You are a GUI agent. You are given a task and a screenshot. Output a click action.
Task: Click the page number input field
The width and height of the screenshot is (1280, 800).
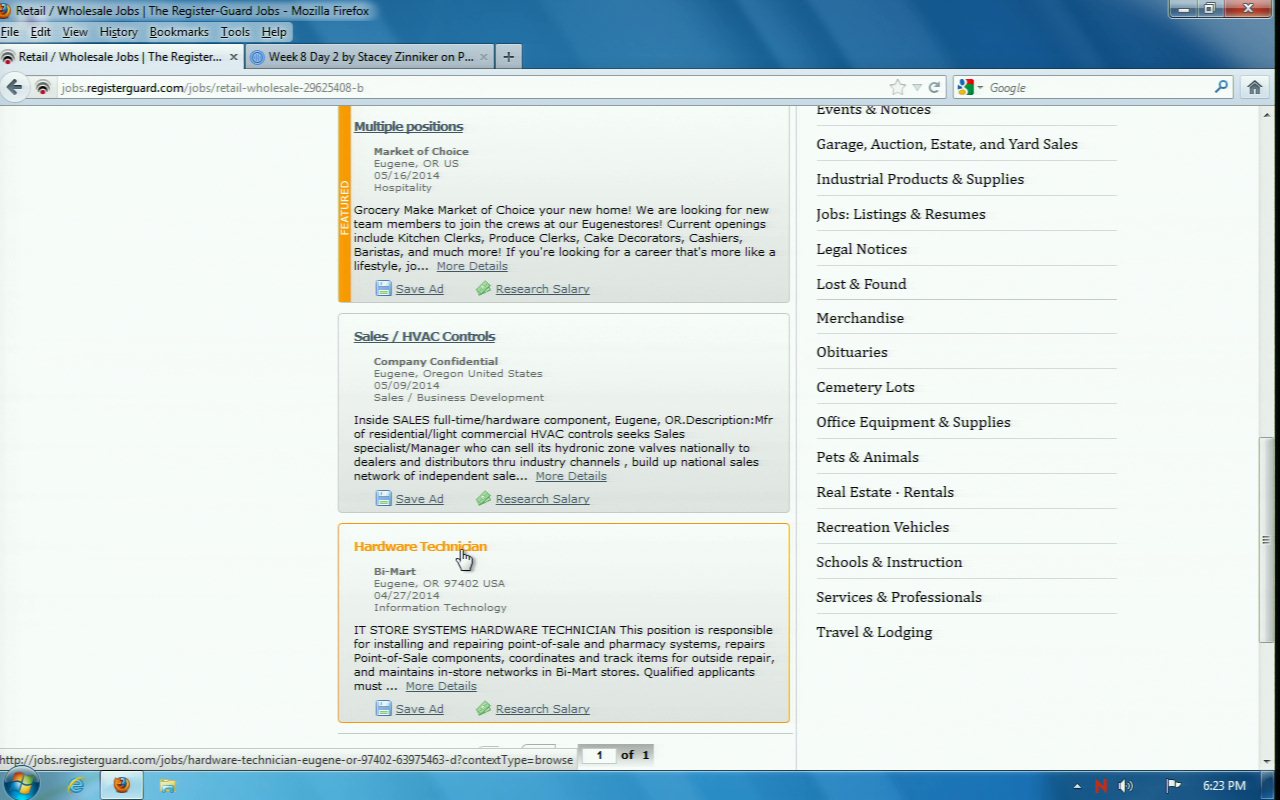(599, 755)
